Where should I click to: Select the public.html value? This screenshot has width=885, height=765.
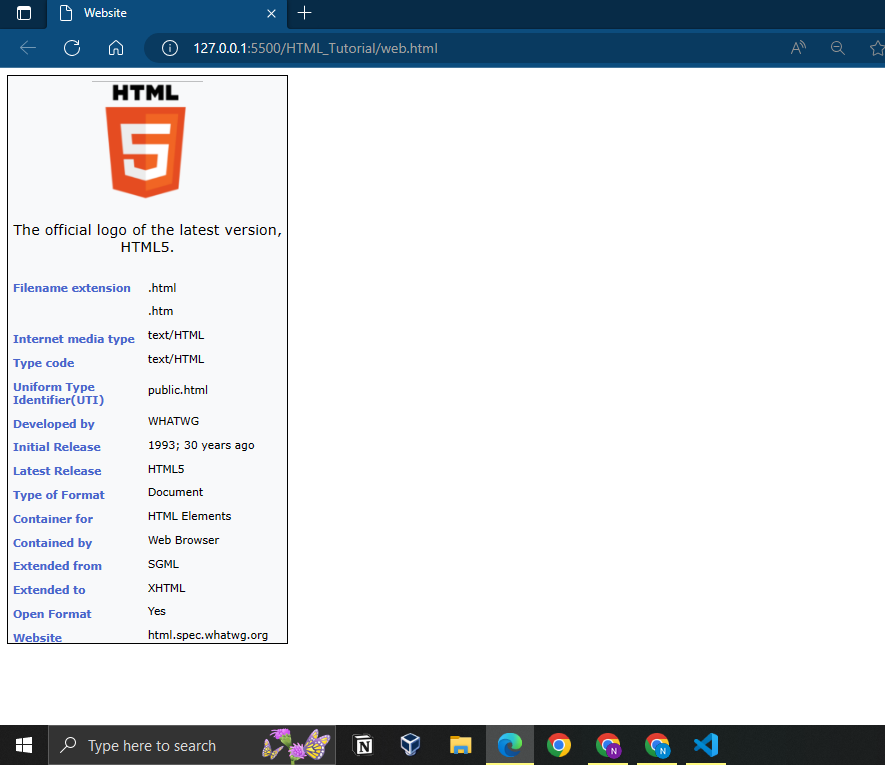(x=178, y=390)
